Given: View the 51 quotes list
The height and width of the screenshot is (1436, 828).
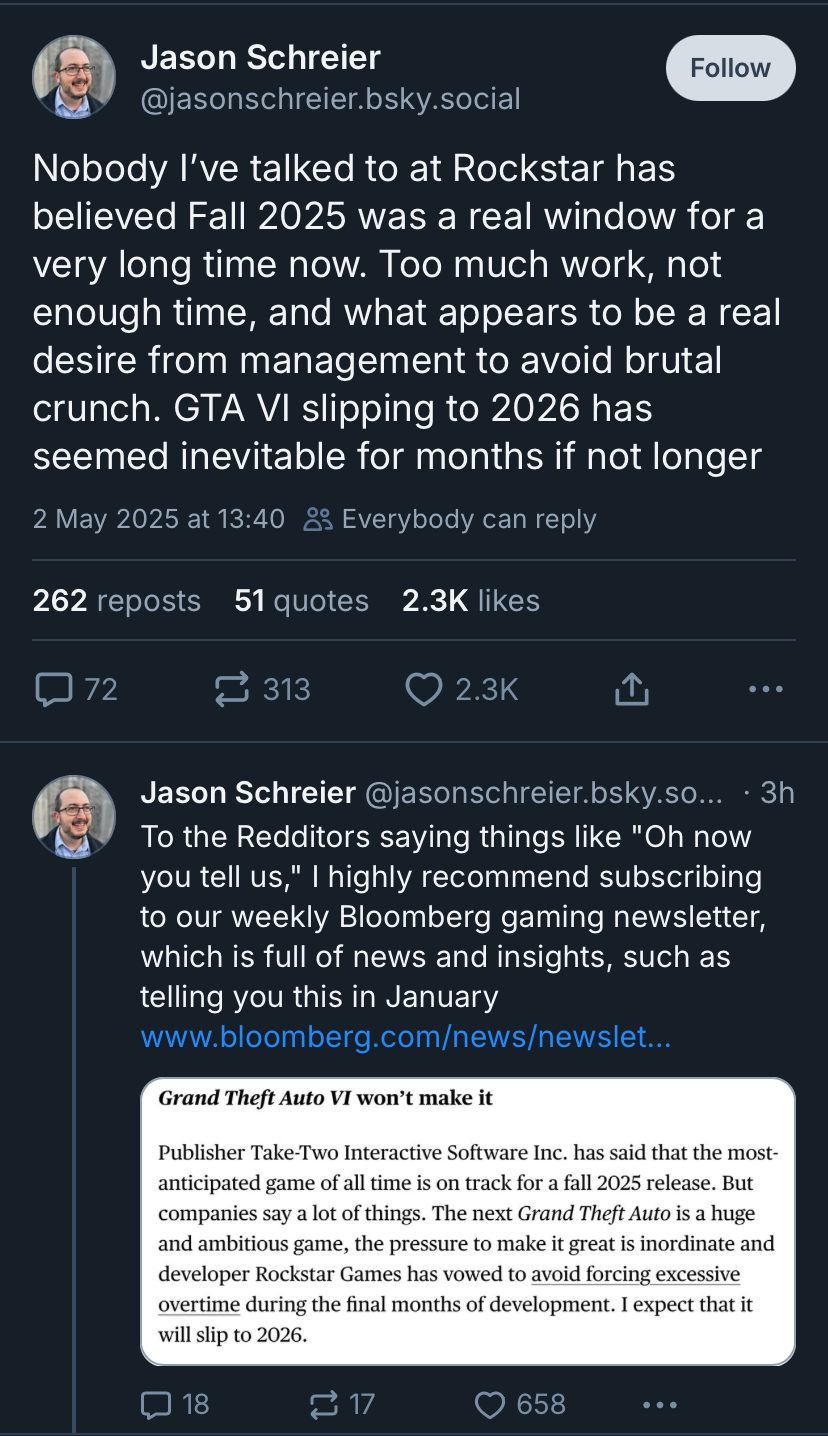Looking at the screenshot, I should (x=301, y=601).
